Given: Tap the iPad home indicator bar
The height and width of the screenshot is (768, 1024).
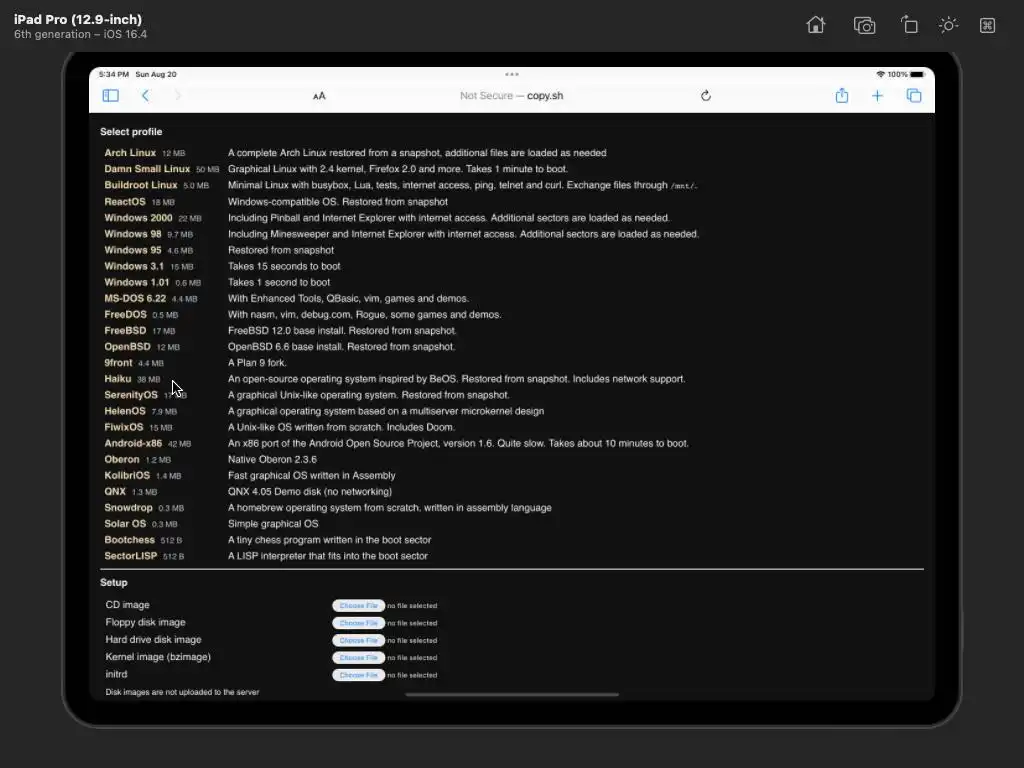Looking at the screenshot, I should coord(512,695).
